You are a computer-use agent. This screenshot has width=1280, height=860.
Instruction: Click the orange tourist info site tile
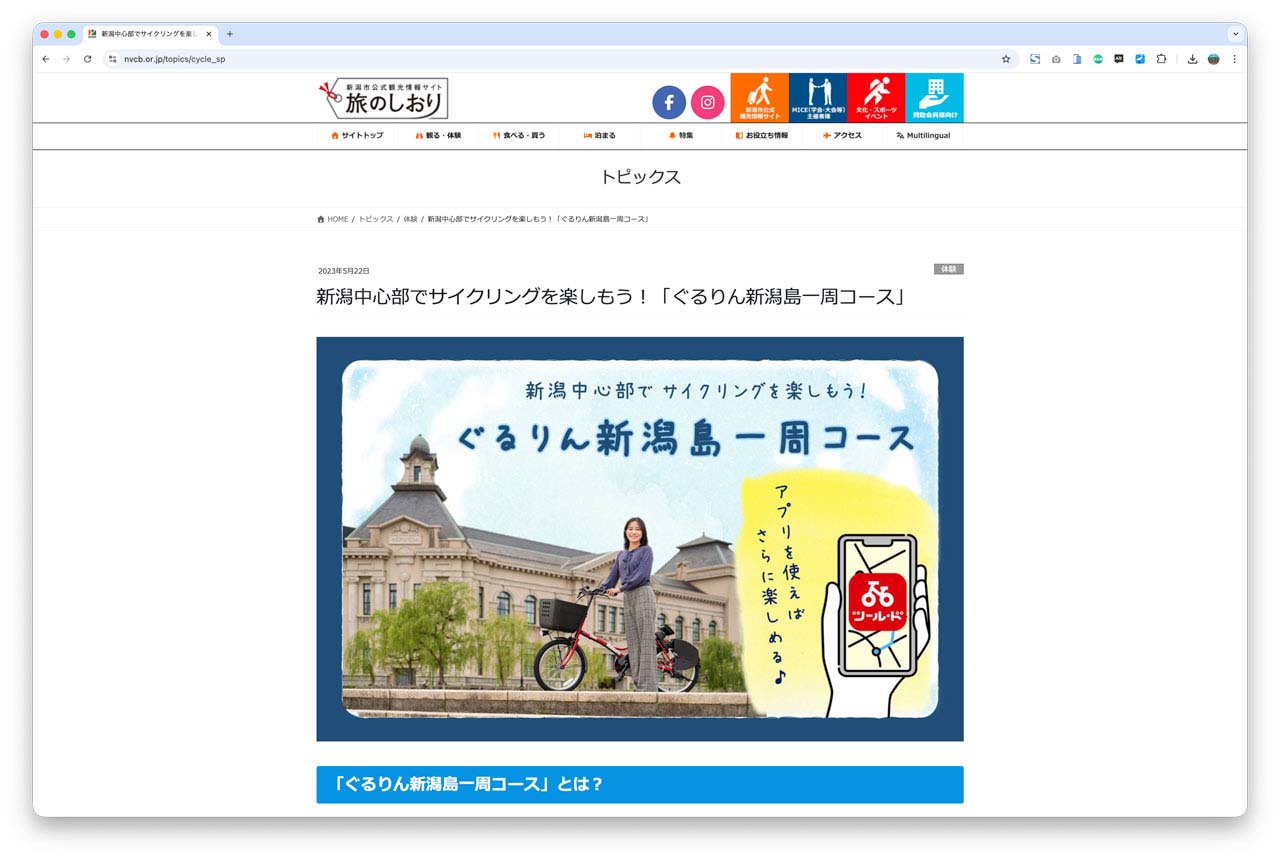point(759,98)
